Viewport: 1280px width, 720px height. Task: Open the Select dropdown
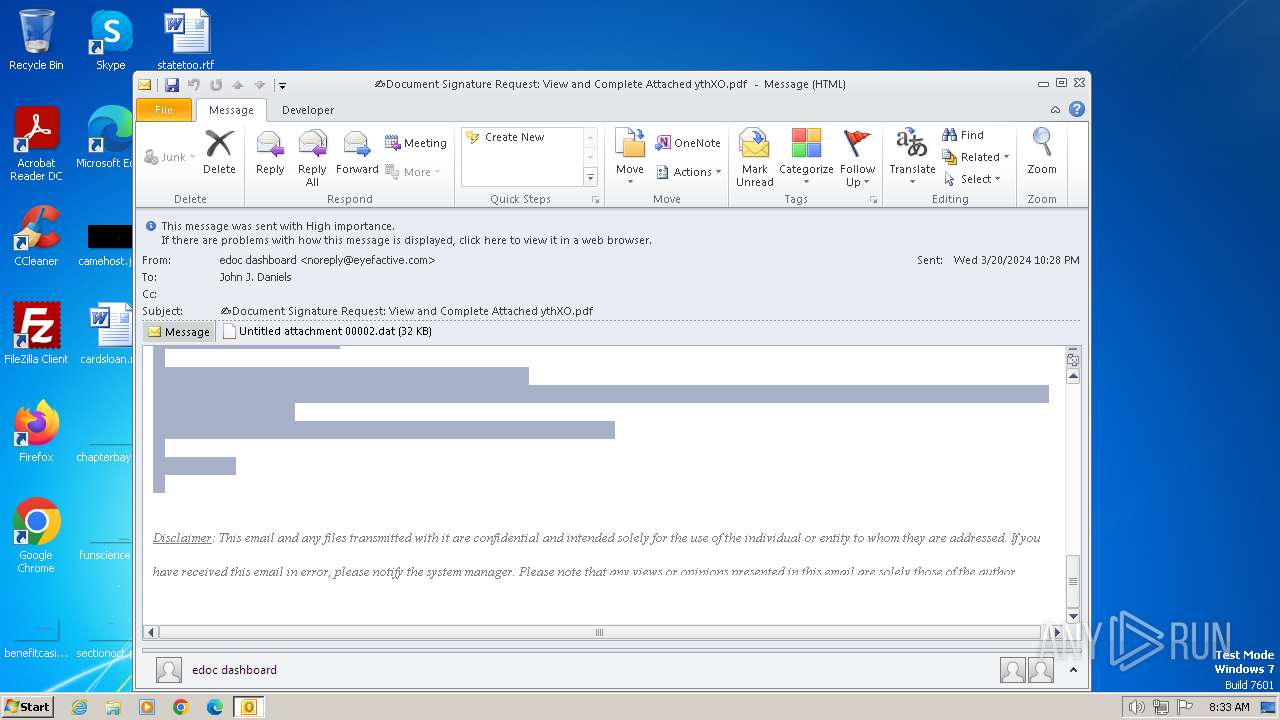(x=972, y=179)
